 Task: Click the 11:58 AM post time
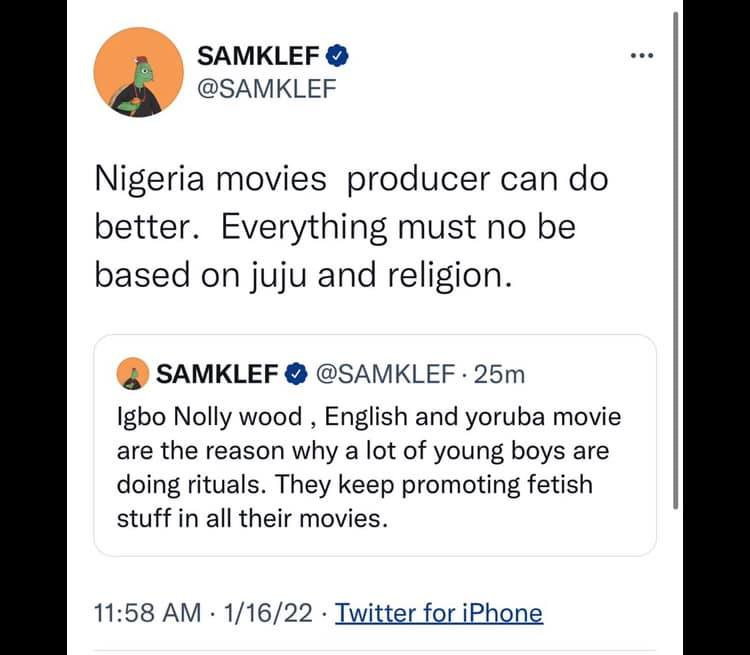149,613
